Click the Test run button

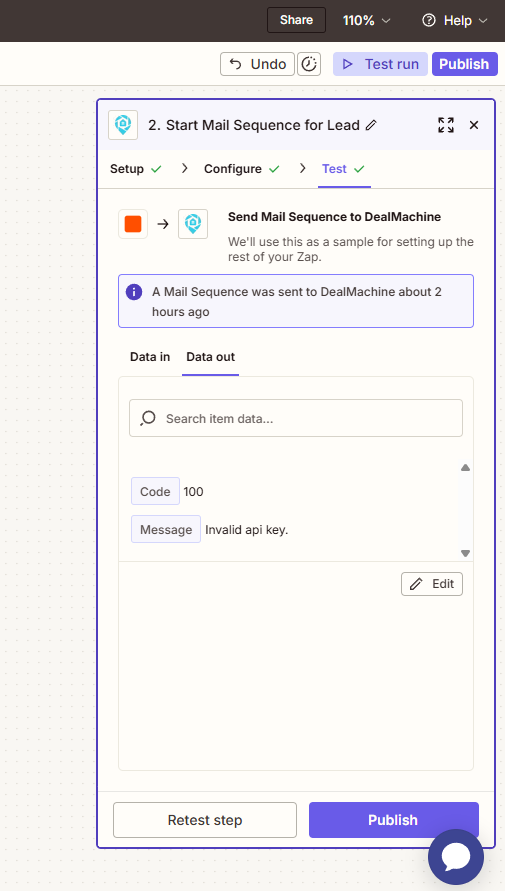point(380,64)
